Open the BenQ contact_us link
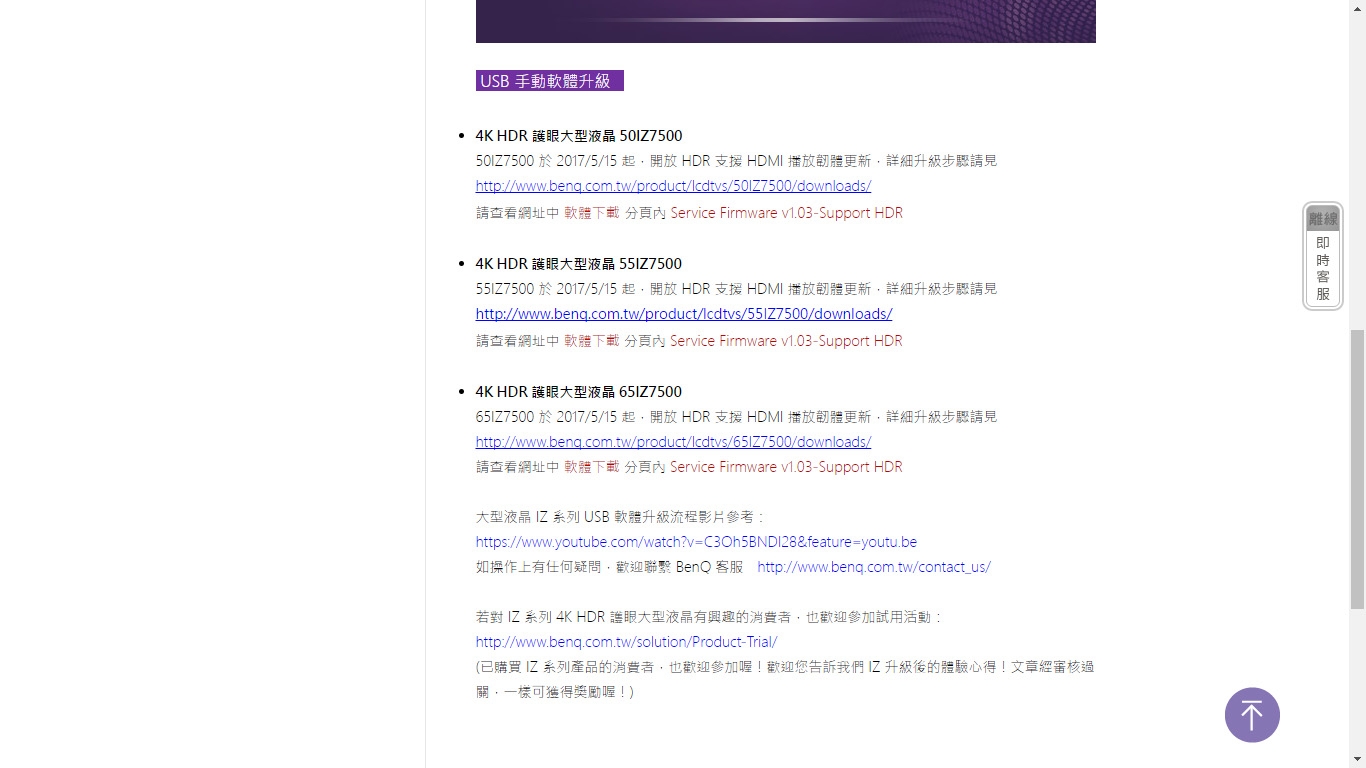The width and height of the screenshot is (1366, 768). pyautogui.click(x=874, y=567)
